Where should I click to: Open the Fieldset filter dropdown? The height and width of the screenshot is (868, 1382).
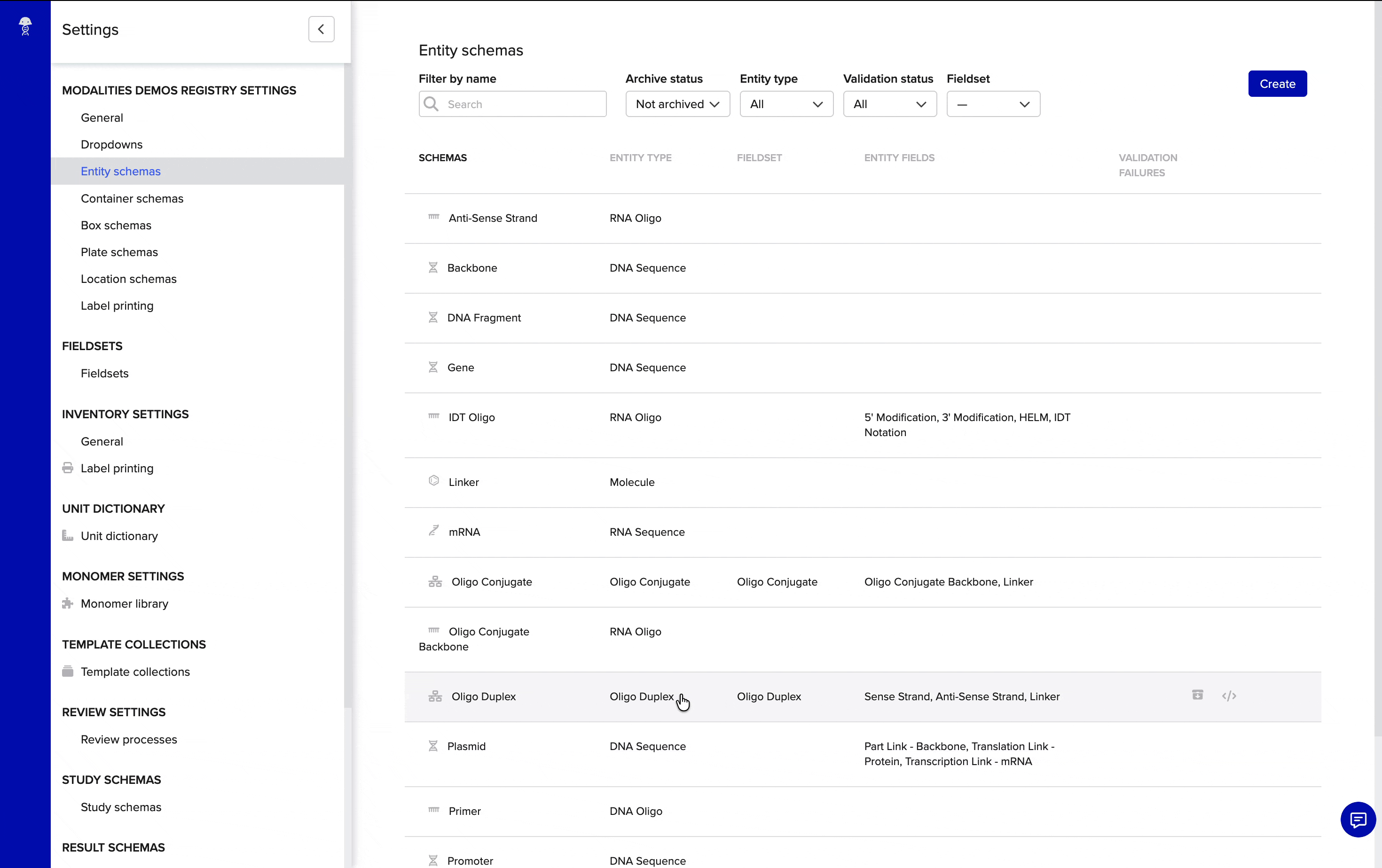pos(992,104)
